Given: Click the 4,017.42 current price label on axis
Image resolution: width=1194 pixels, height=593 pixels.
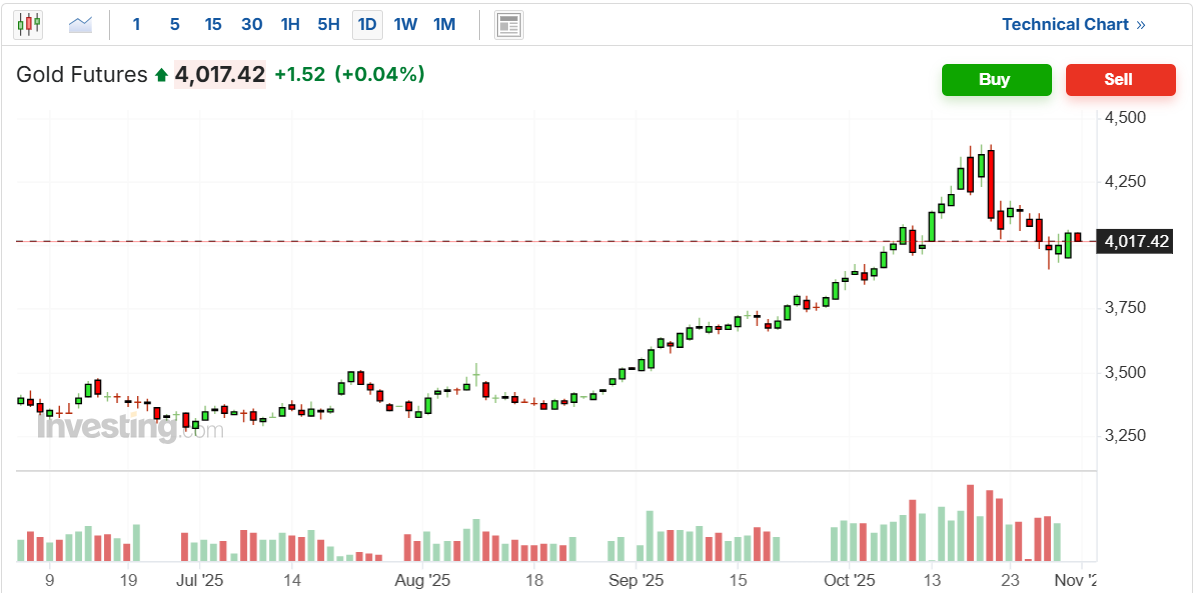Looking at the screenshot, I should 1136,241.
